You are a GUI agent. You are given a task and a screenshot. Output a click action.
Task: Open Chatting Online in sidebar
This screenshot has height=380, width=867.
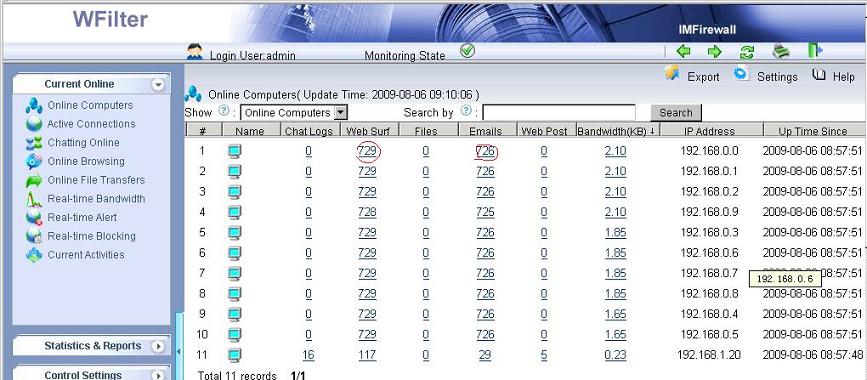(x=83, y=143)
